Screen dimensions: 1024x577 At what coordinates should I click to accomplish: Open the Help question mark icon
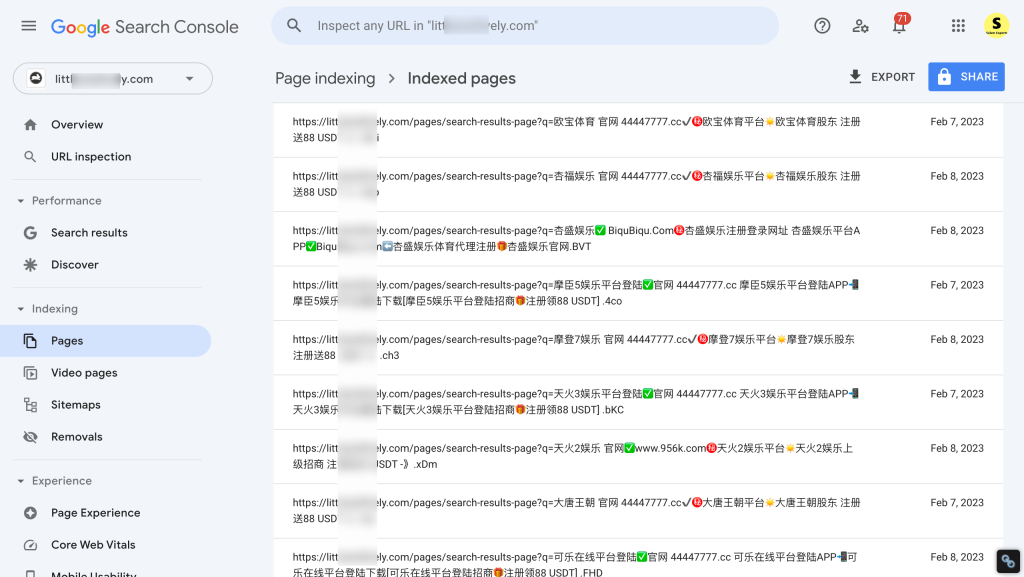(822, 25)
